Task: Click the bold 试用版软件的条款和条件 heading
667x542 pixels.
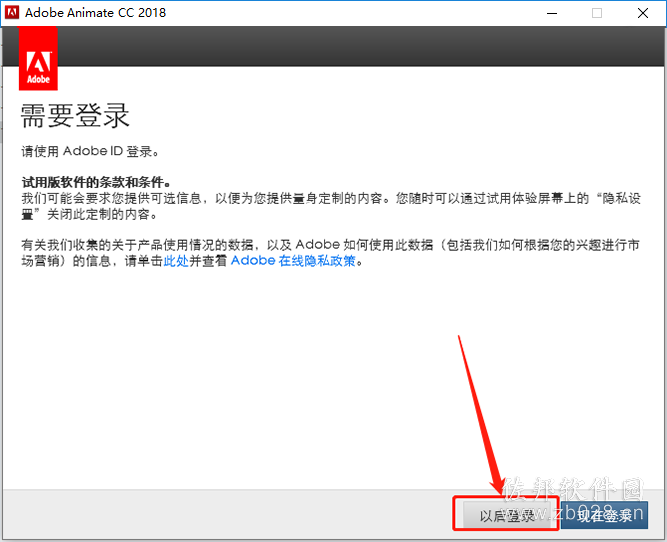Action: pos(96,182)
